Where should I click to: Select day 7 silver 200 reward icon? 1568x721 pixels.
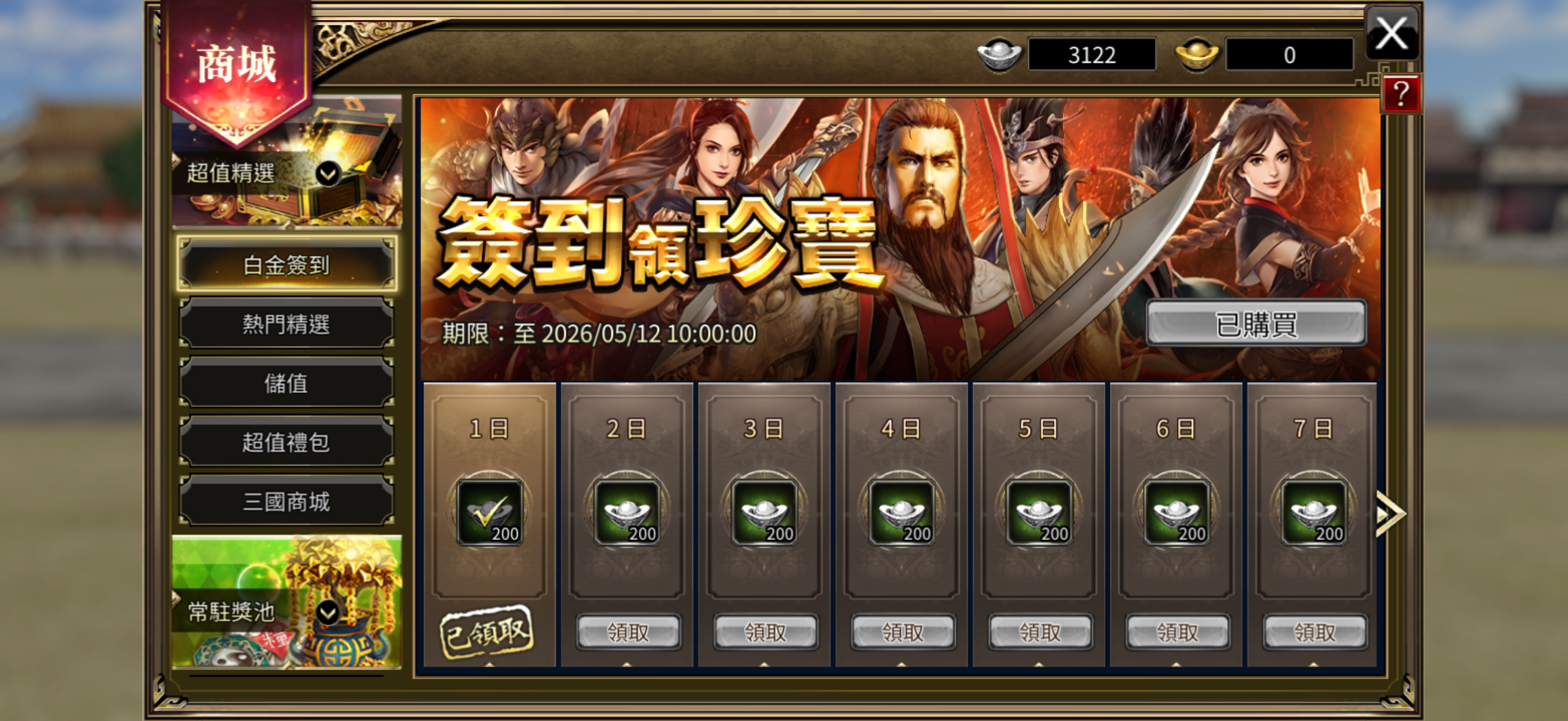(x=1314, y=512)
